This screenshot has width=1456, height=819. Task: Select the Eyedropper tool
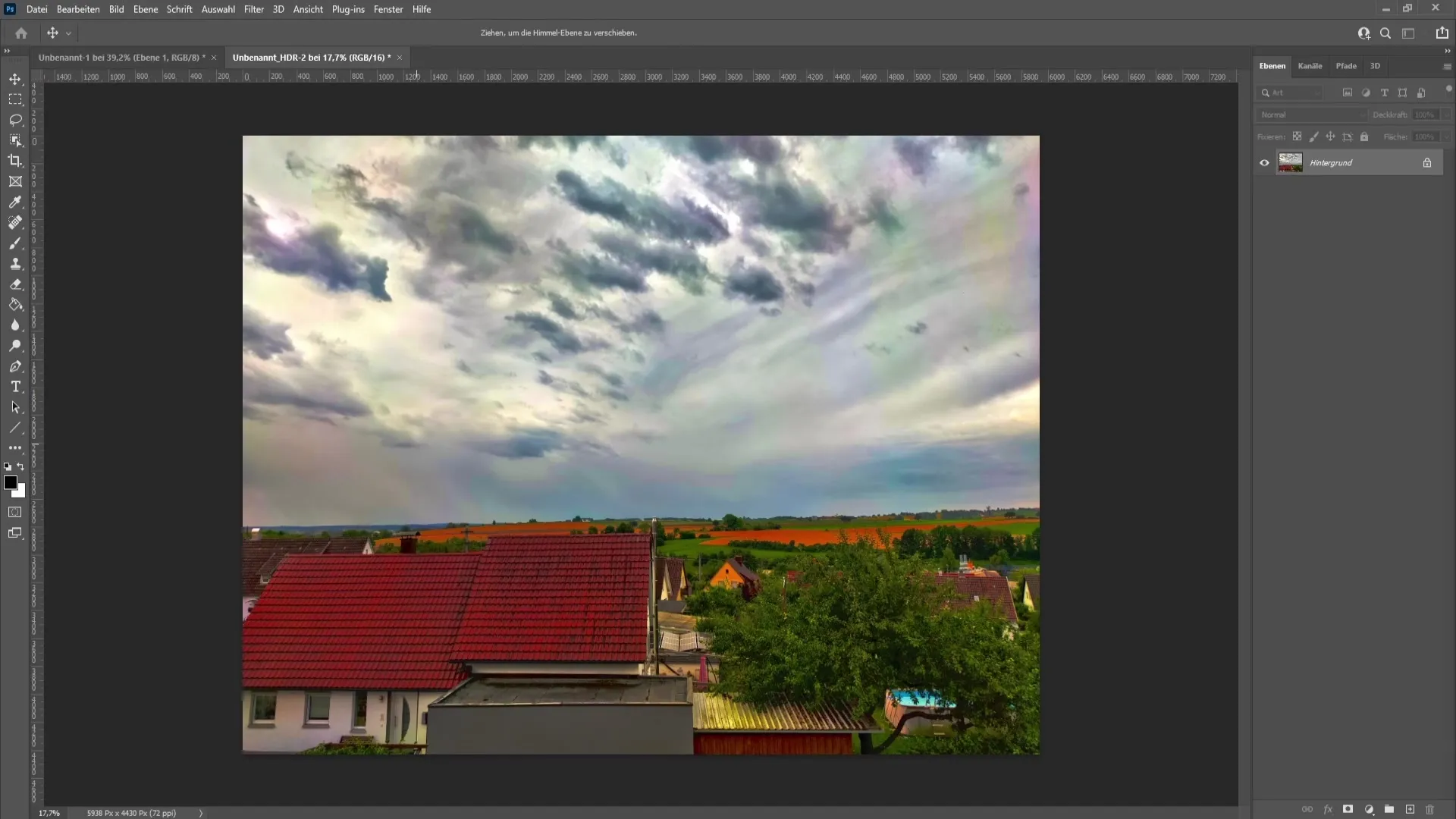[x=15, y=202]
